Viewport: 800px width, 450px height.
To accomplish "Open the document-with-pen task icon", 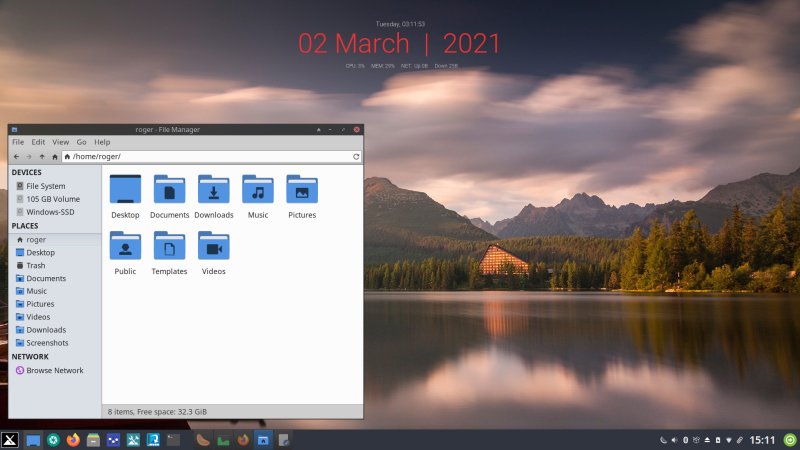I will click(x=284, y=440).
